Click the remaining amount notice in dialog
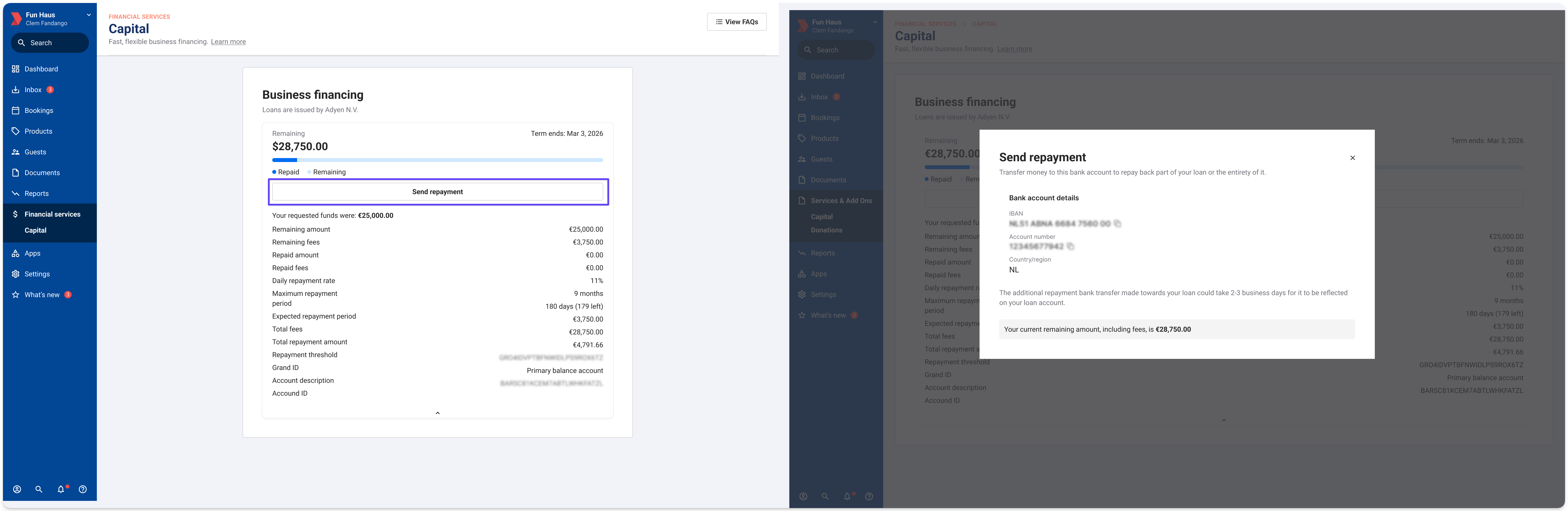 1177,329
